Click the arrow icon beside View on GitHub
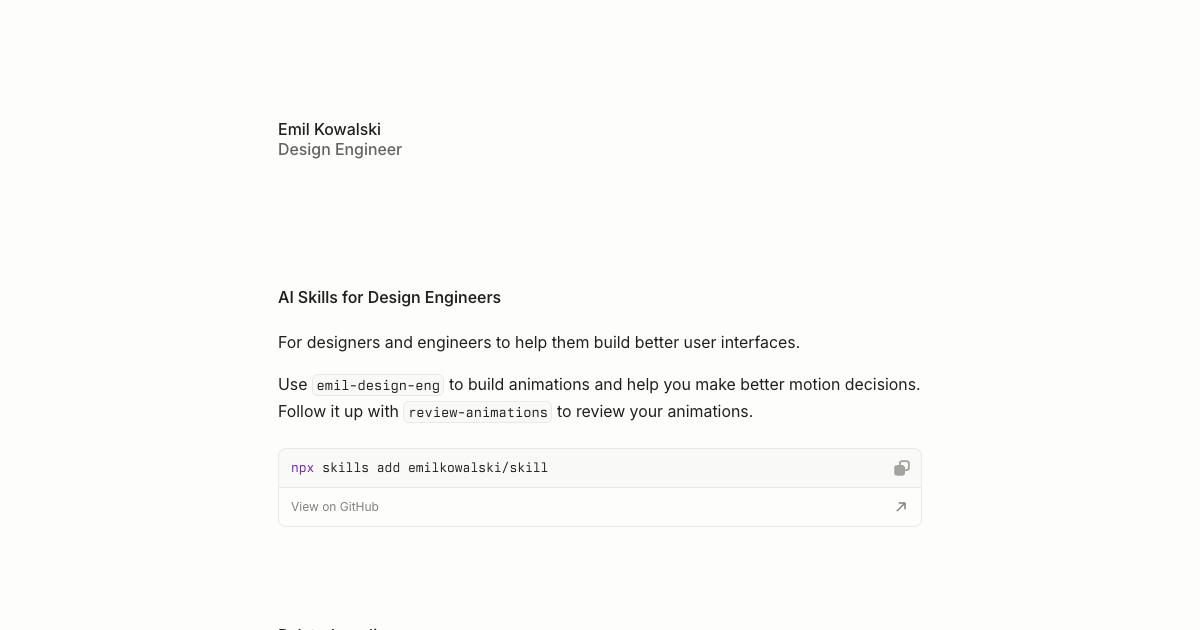 [901, 507]
